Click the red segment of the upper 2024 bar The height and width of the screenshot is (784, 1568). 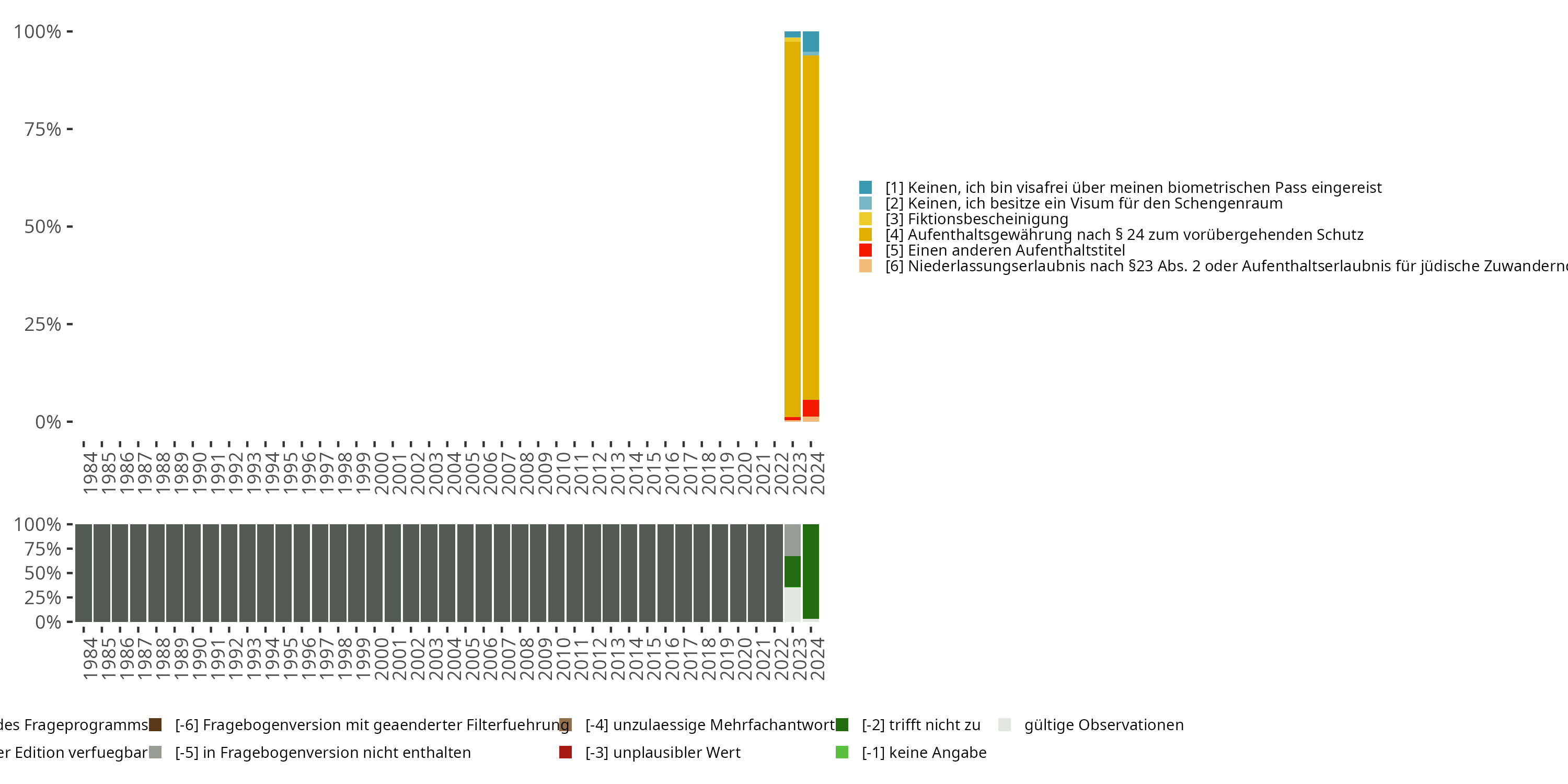pos(810,408)
